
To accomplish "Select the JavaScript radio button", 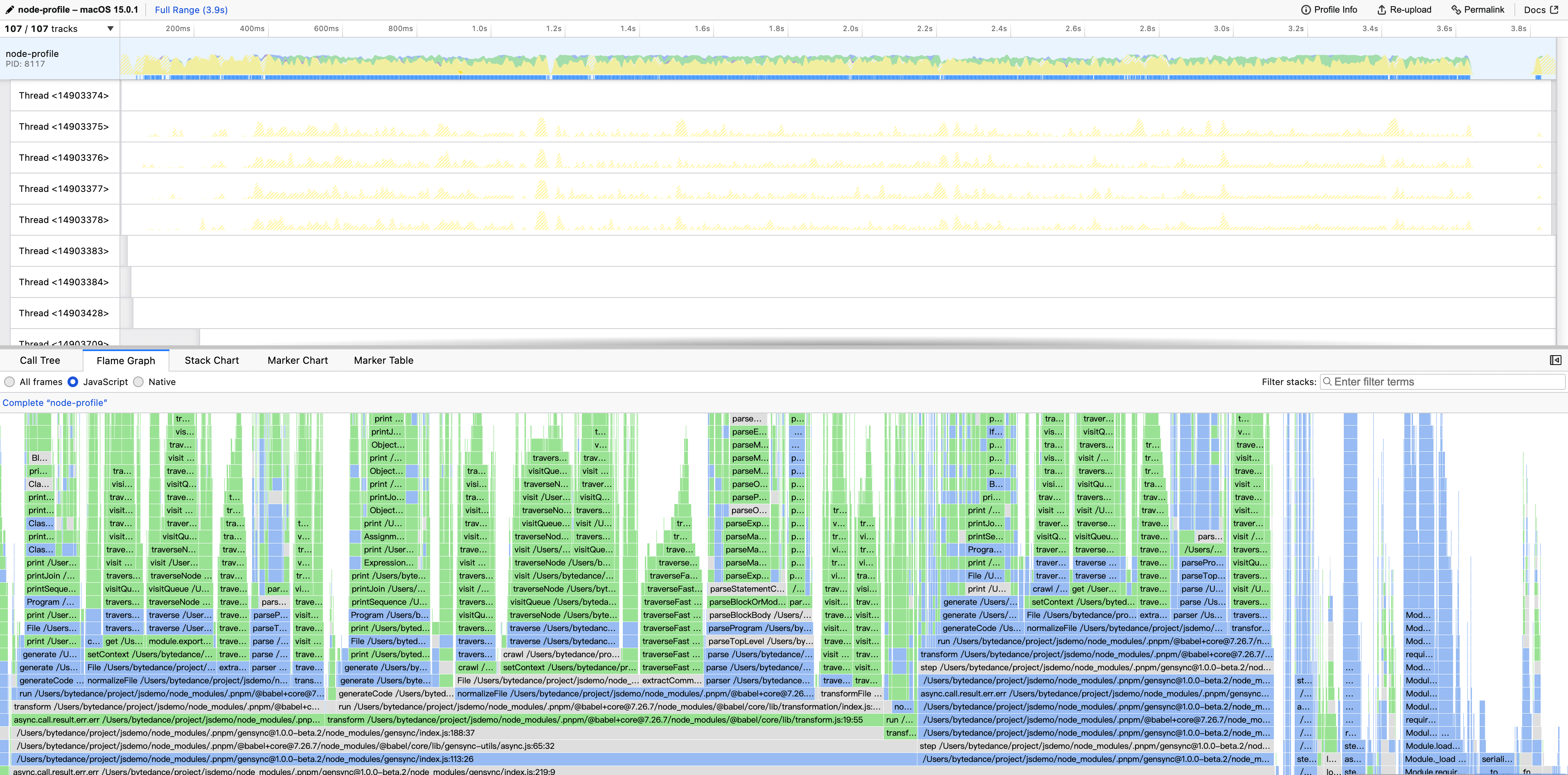I will (73, 382).
